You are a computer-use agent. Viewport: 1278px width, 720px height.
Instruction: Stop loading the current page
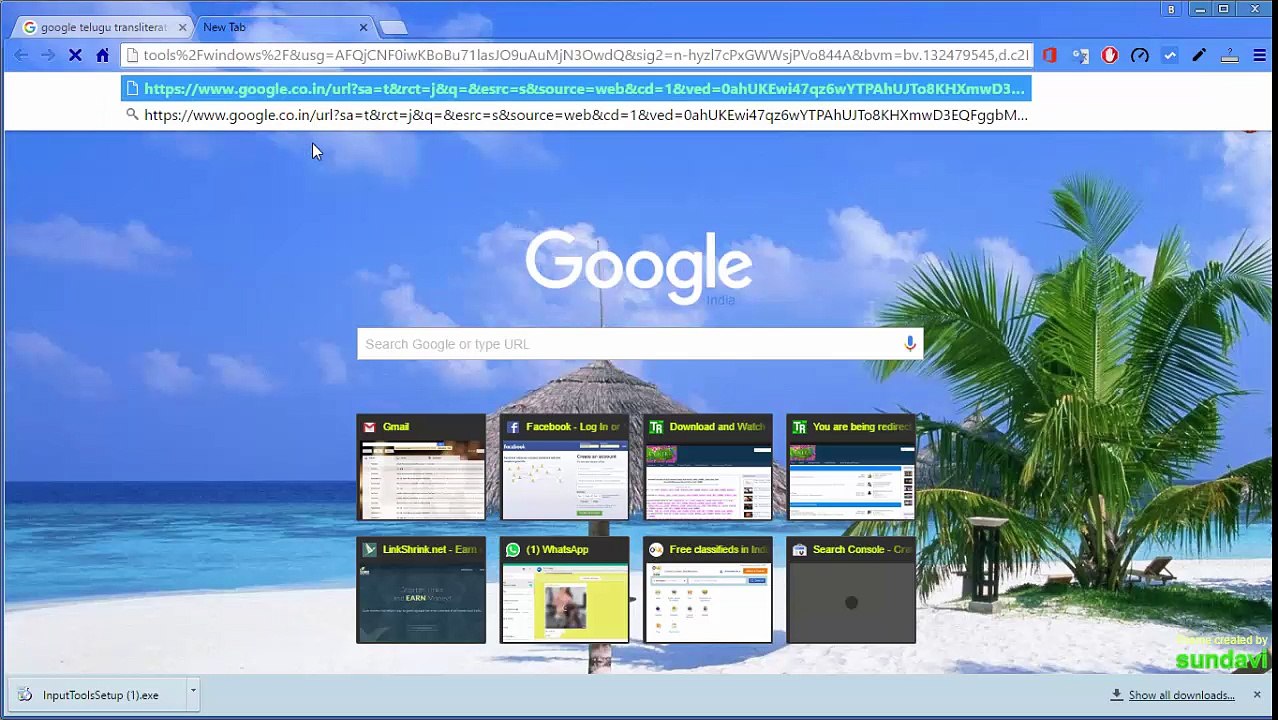[75, 56]
